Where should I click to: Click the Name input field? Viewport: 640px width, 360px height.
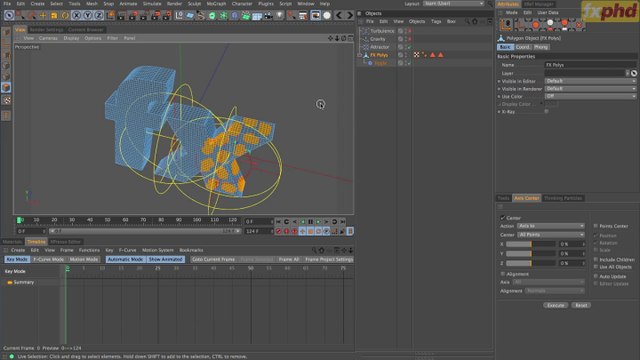(590, 65)
